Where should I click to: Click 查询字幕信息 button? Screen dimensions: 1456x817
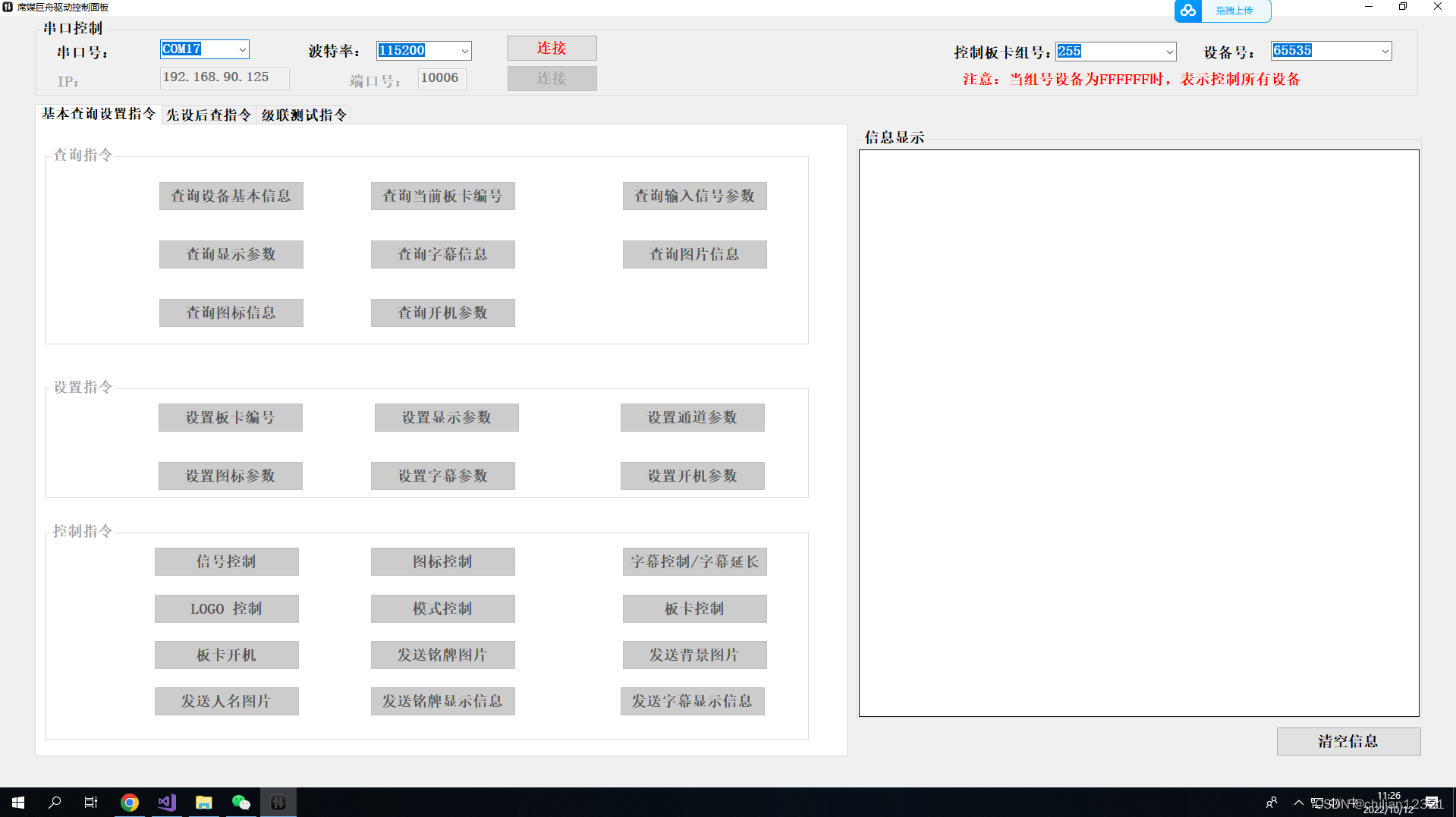[x=442, y=254]
